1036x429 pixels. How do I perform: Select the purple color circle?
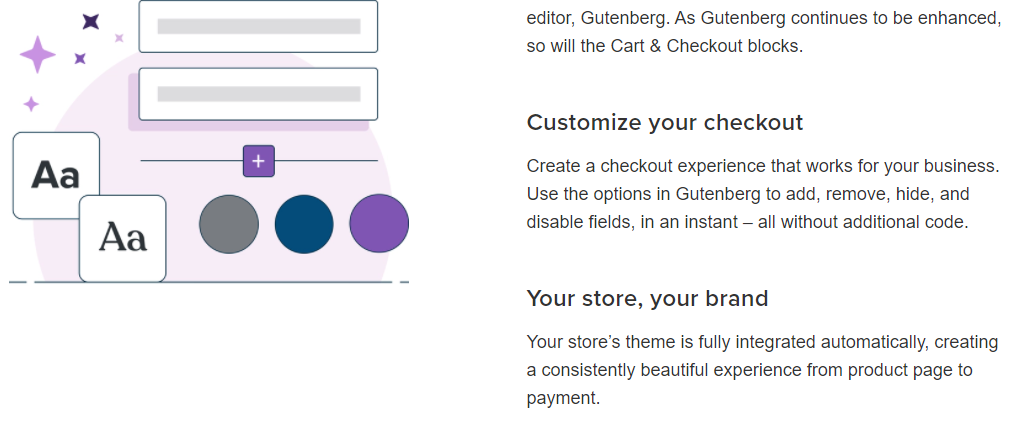[379, 223]
